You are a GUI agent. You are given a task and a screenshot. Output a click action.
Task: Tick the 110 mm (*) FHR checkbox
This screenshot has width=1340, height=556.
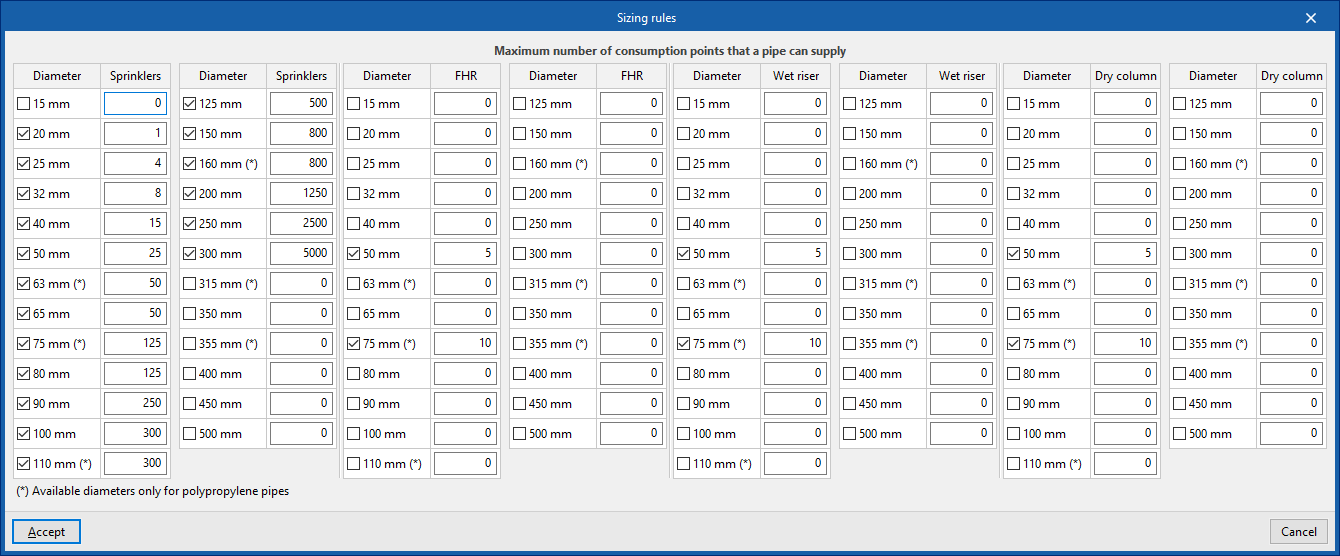point(354,464)
